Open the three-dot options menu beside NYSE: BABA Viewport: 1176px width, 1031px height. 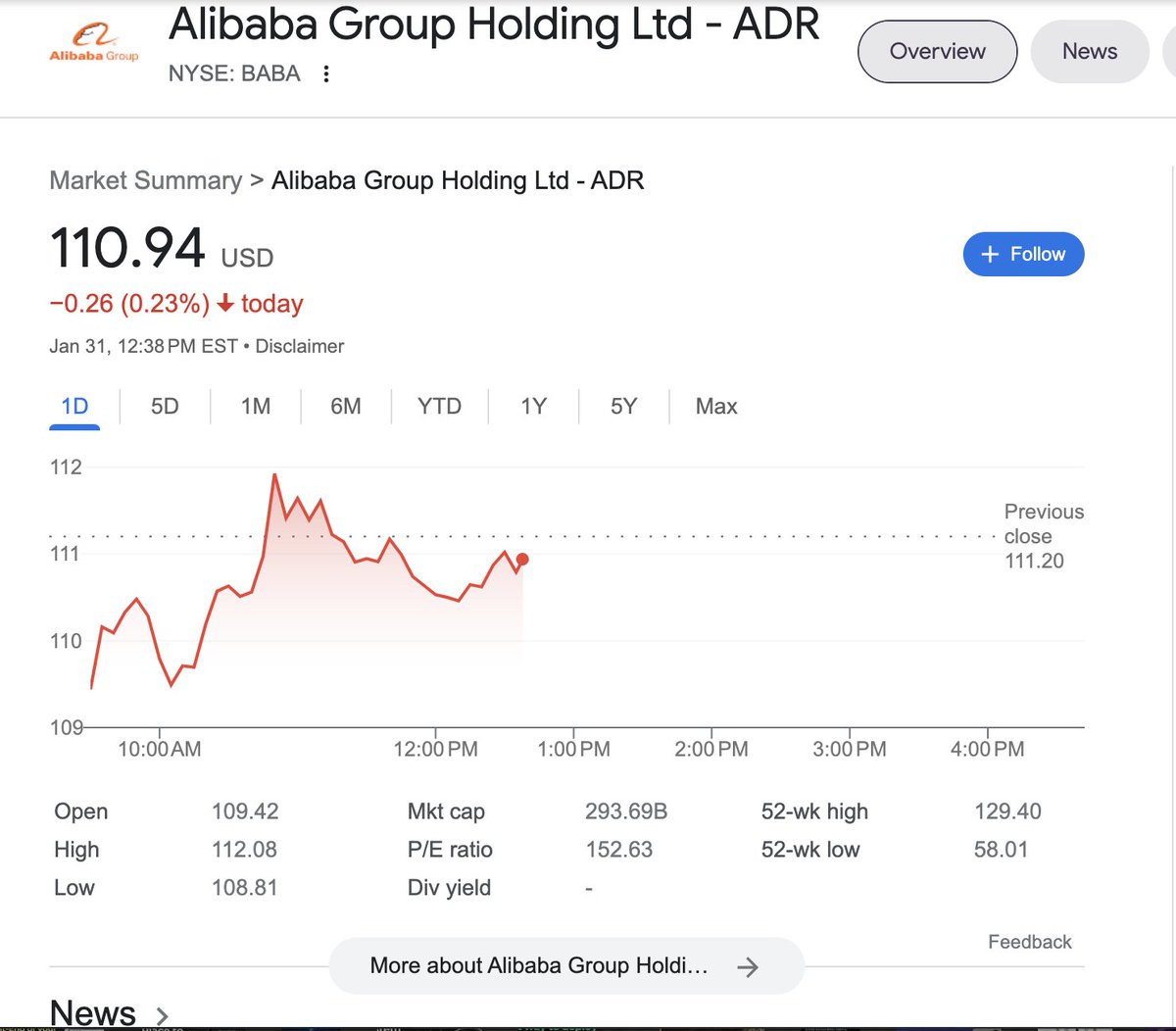pos(326,74)
